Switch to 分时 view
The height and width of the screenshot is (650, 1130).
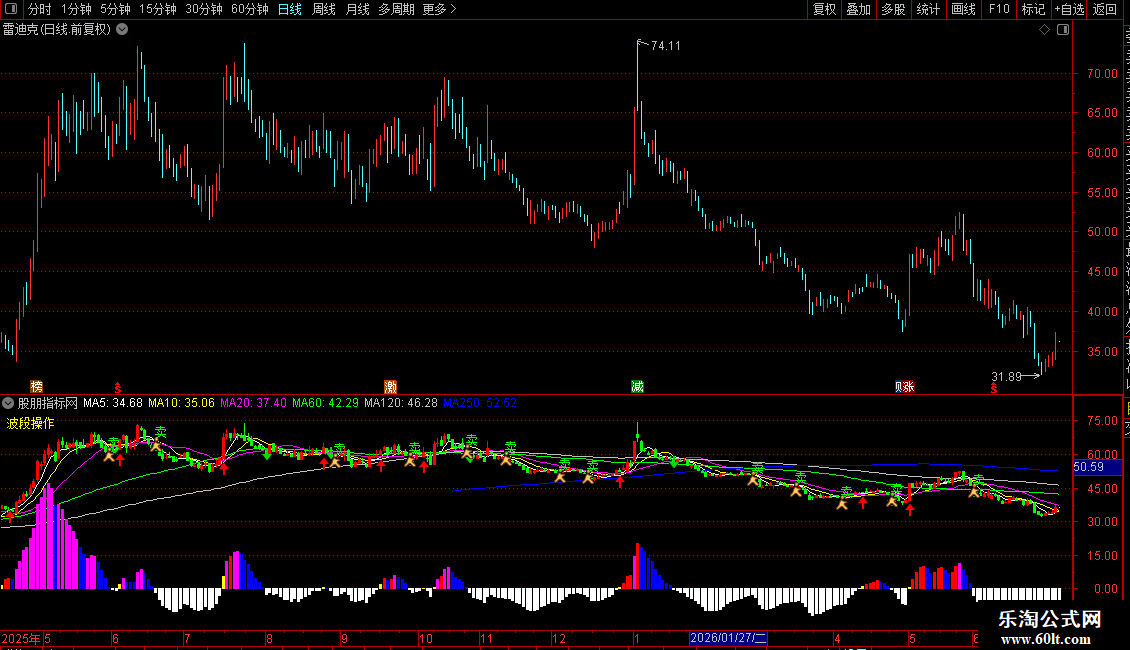click(40, 9)
